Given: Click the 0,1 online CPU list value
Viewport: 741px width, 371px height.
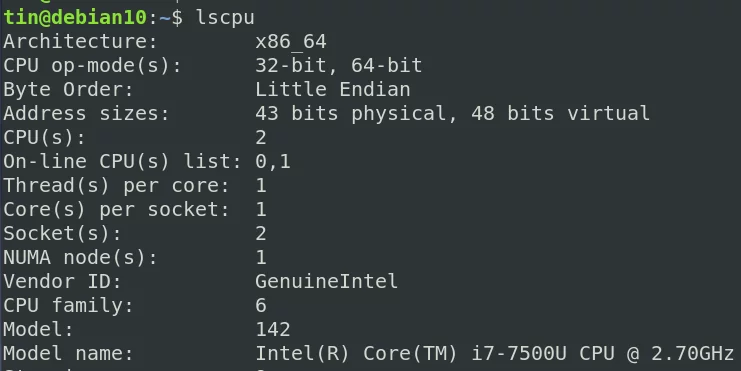Looking at the screenshot, I should 273,162.
